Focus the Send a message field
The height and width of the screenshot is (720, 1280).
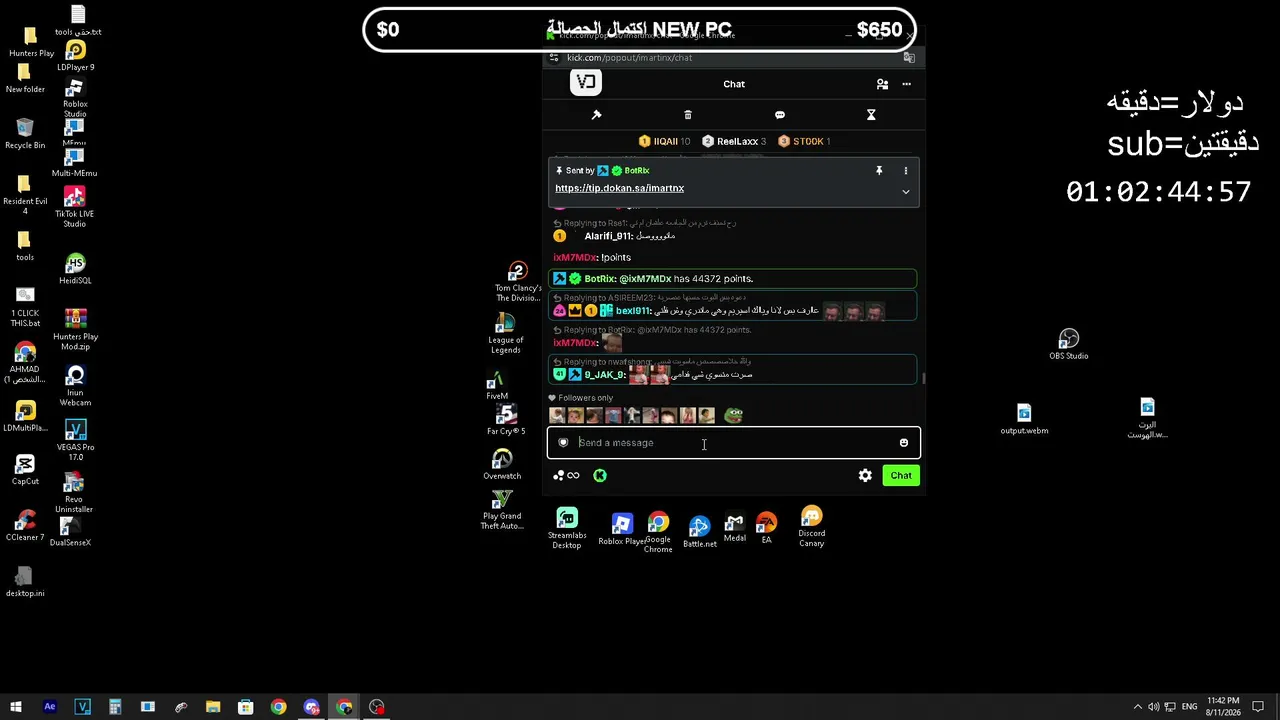point(734,443)
